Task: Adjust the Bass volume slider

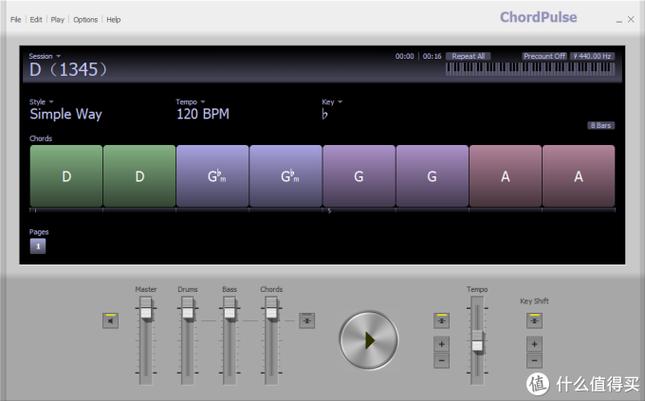Action: pyautogui.click(x=230, y=312)
